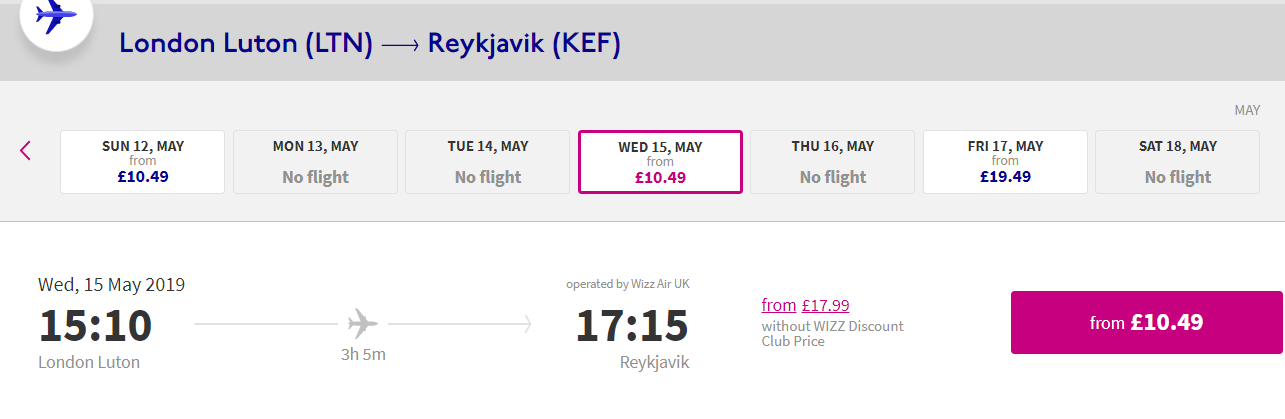Click the 15:10 departure time
This screenshot has width=1285, height=419.
95,326
